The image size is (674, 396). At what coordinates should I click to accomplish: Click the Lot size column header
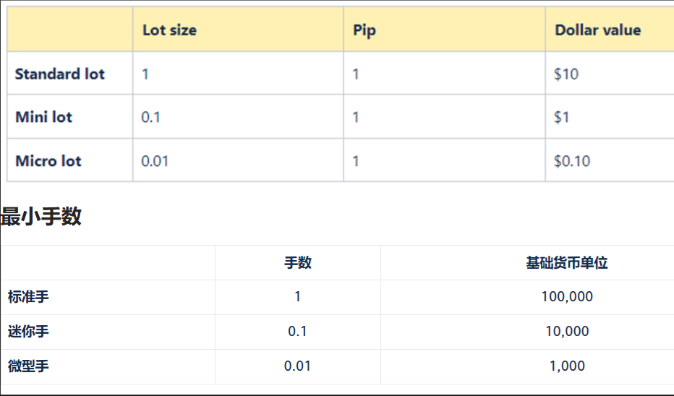pos(169,30)
